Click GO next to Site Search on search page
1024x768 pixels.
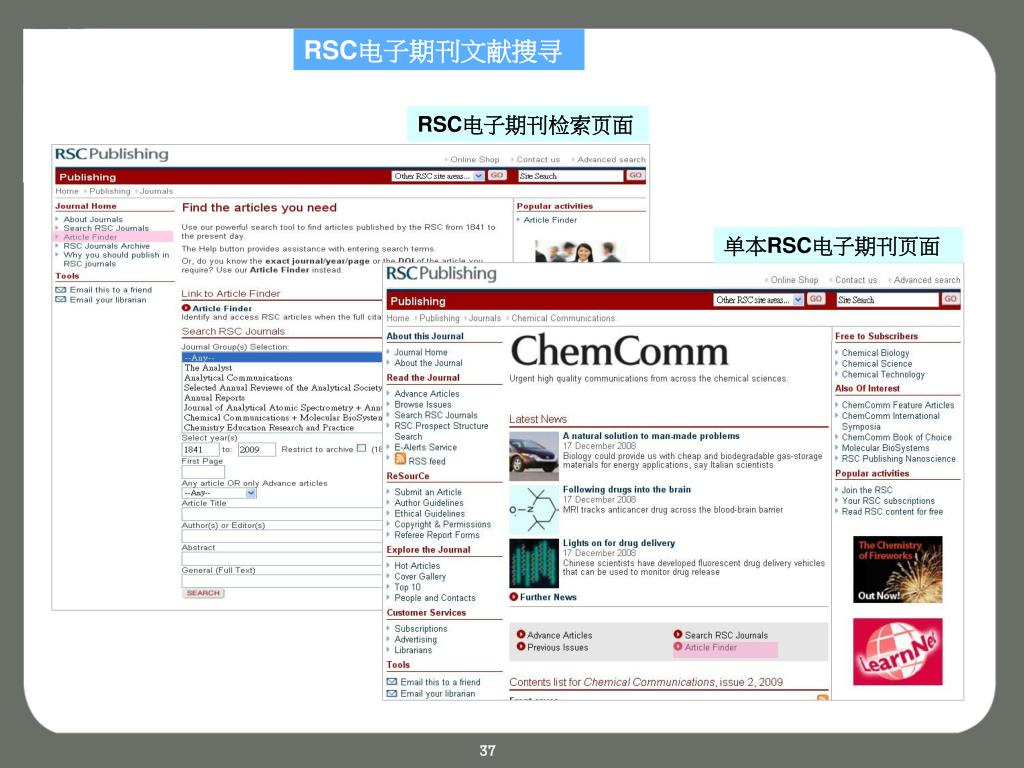(x=635, y=175)
